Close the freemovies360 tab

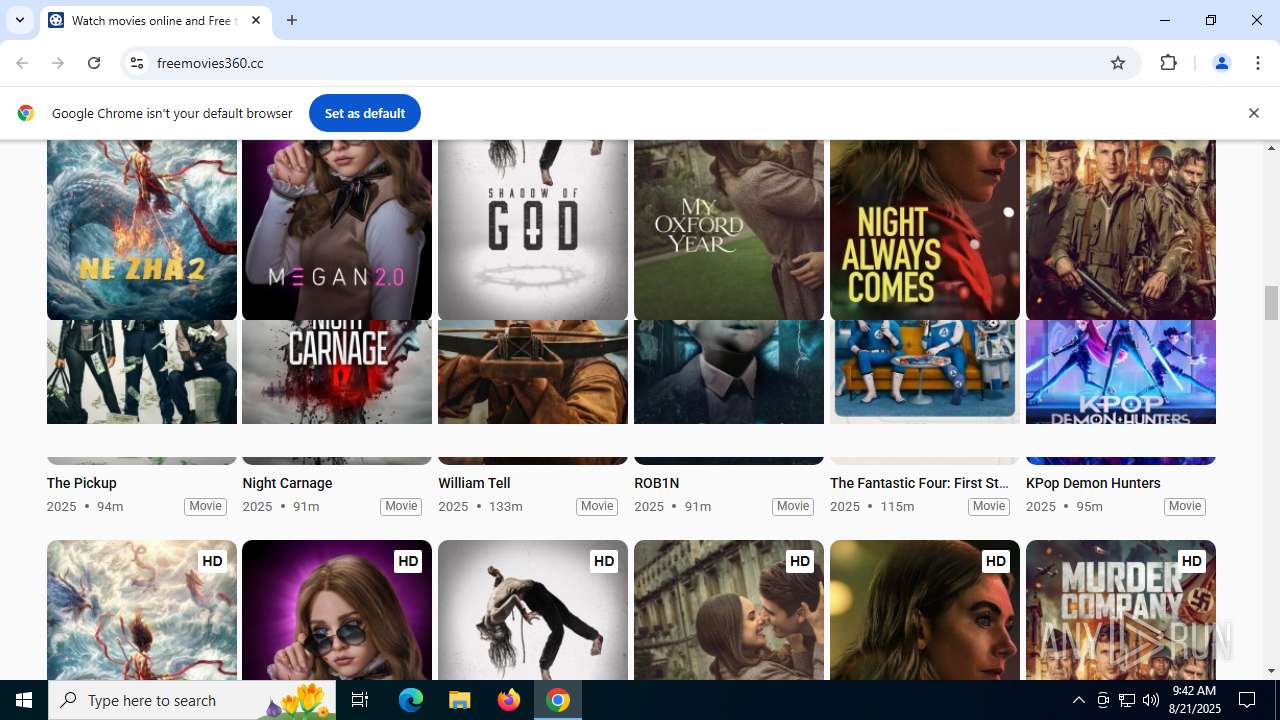click(x=256, y=20)
